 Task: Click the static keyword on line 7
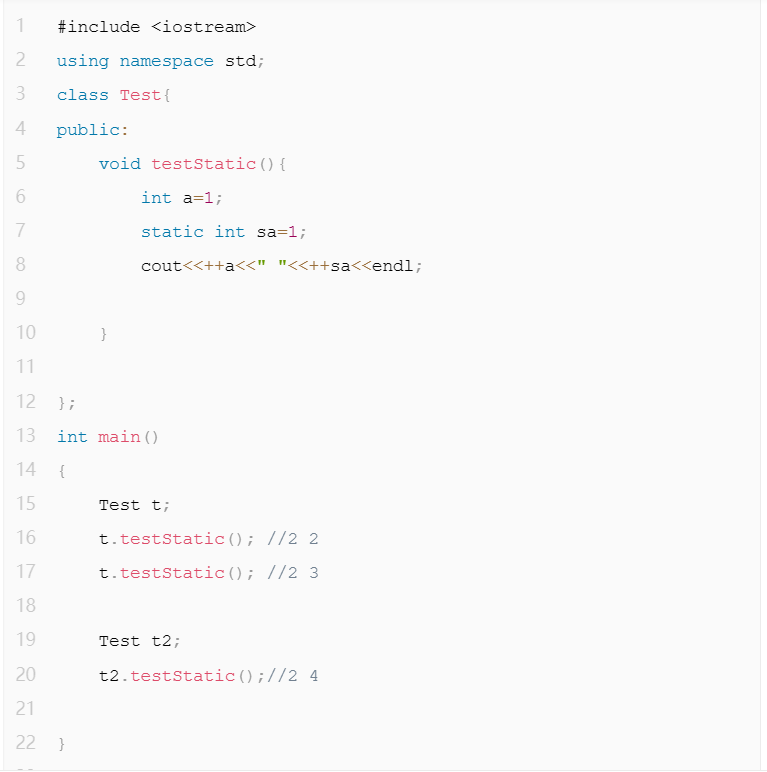pyautogui.click(x=172, y=232)
